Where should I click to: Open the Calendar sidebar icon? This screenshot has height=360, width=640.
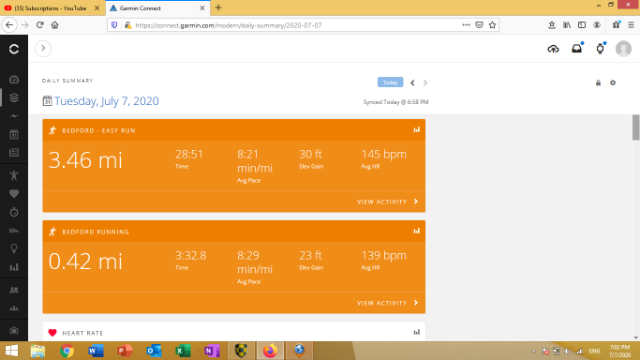14,134
